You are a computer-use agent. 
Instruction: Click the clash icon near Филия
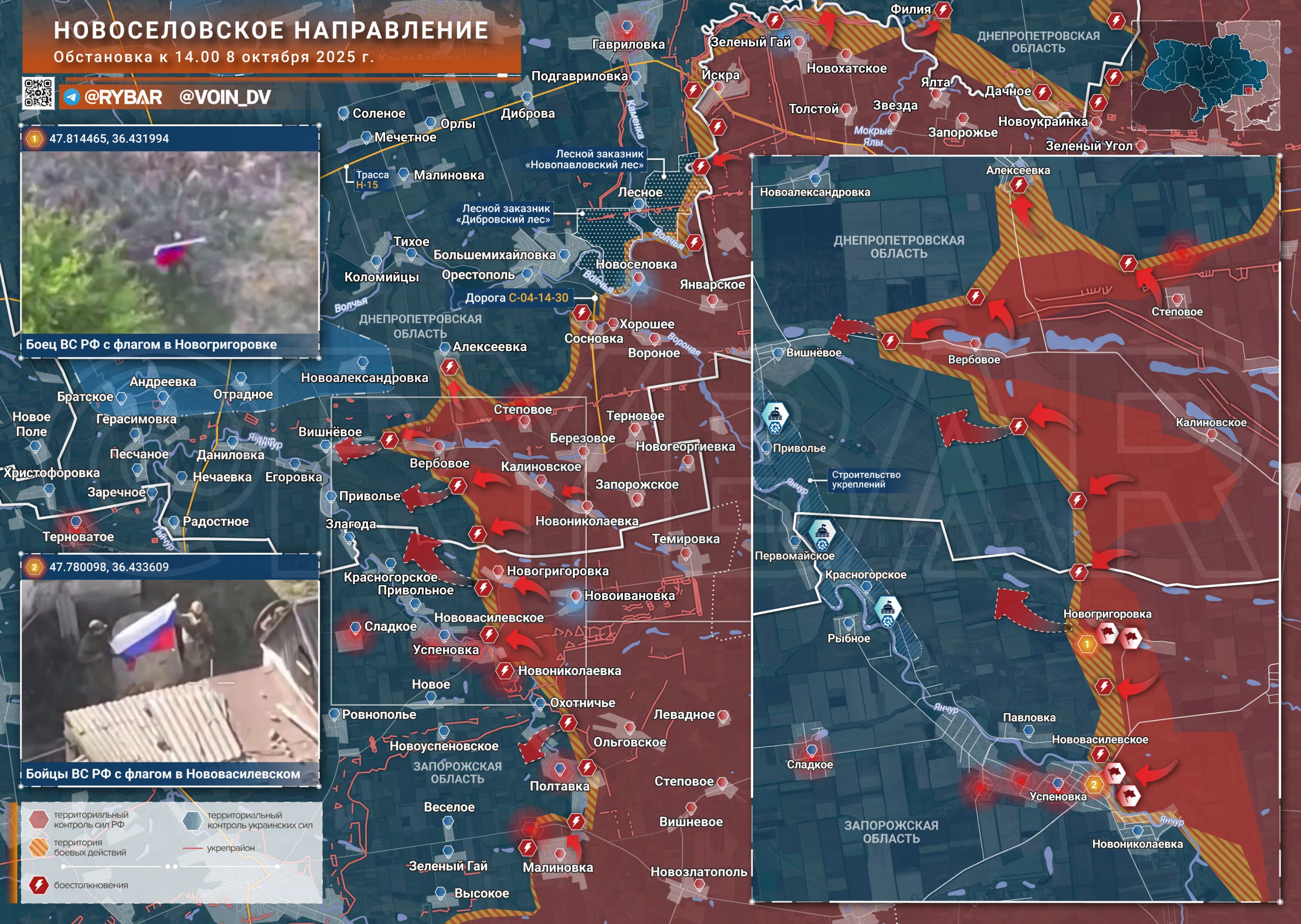pos(945,11)
